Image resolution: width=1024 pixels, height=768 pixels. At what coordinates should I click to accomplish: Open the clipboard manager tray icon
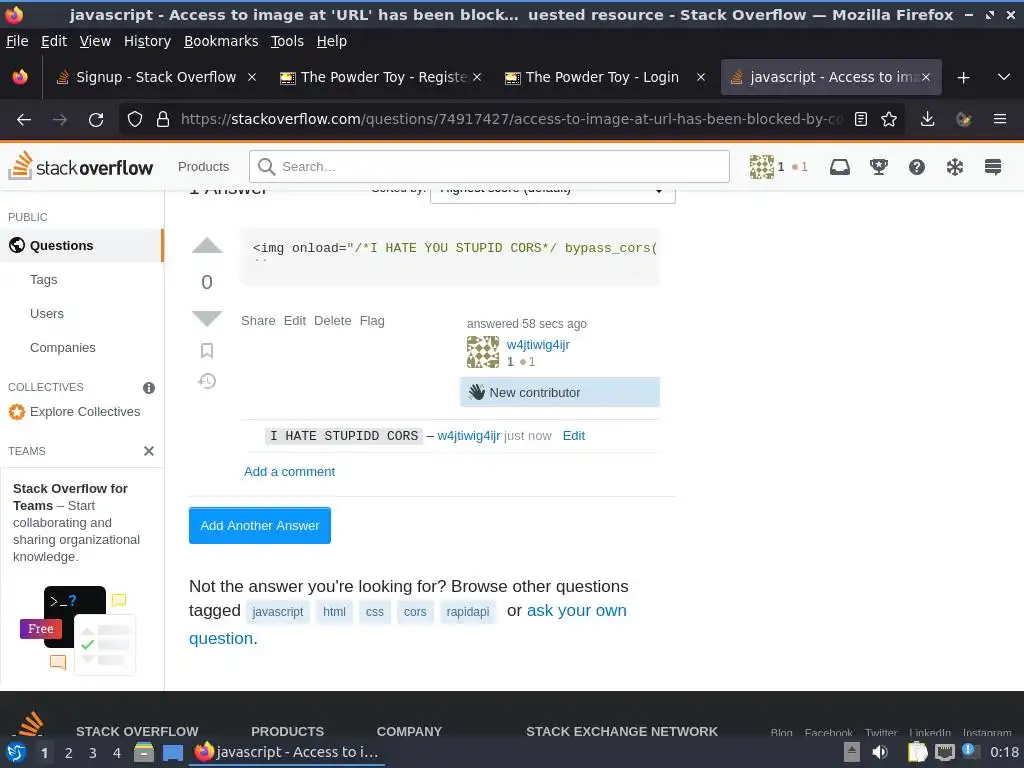click(917, 752)
